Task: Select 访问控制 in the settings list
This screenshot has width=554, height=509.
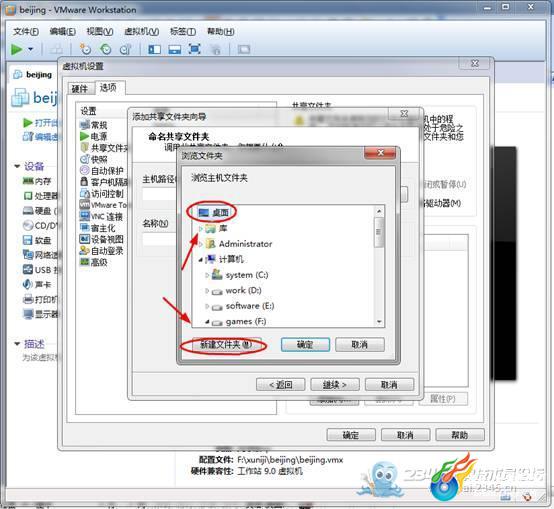Action: (102, 194)
